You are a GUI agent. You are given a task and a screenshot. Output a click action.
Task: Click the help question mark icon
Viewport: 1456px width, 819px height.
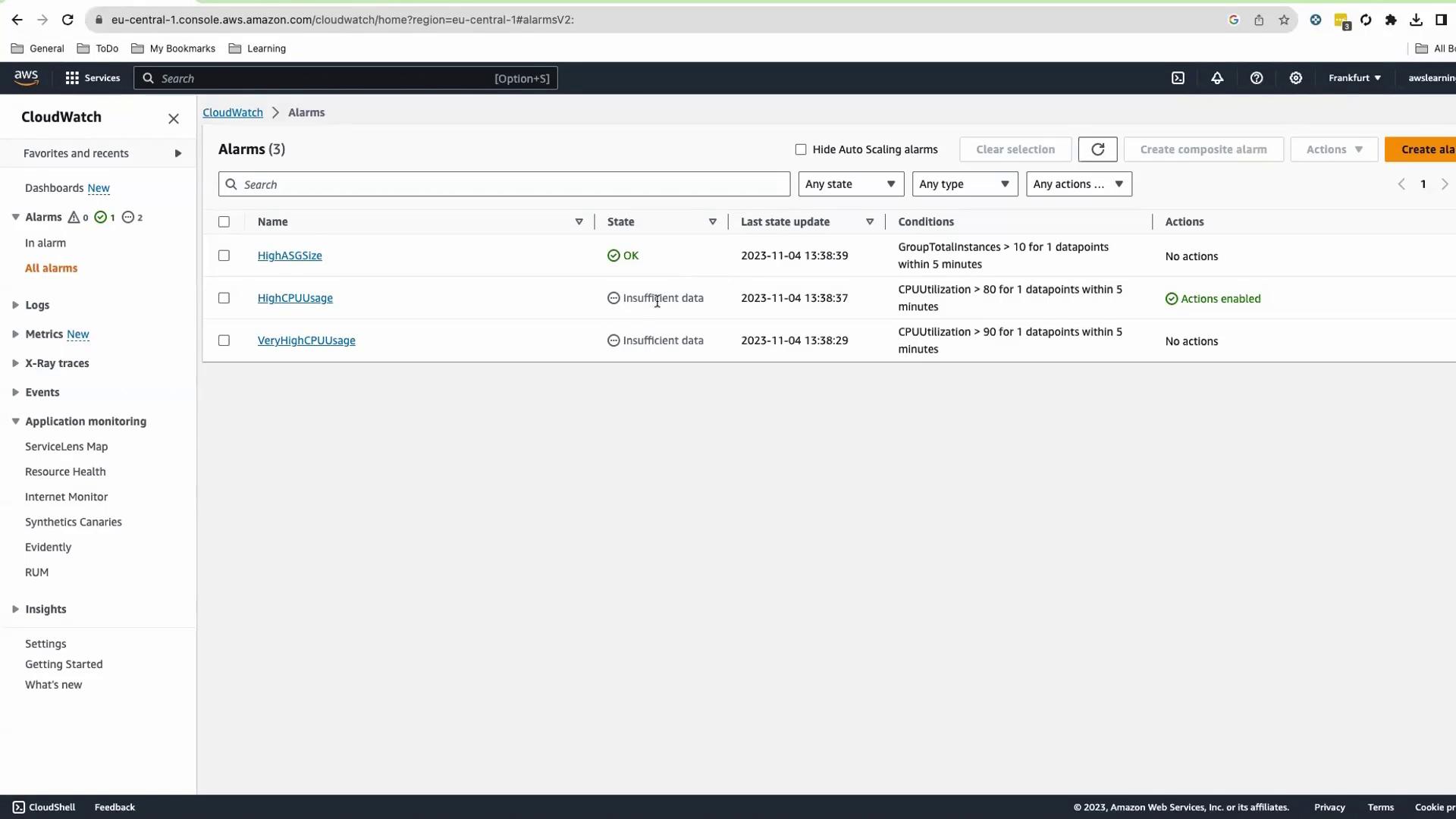(x=1257, y=78)
